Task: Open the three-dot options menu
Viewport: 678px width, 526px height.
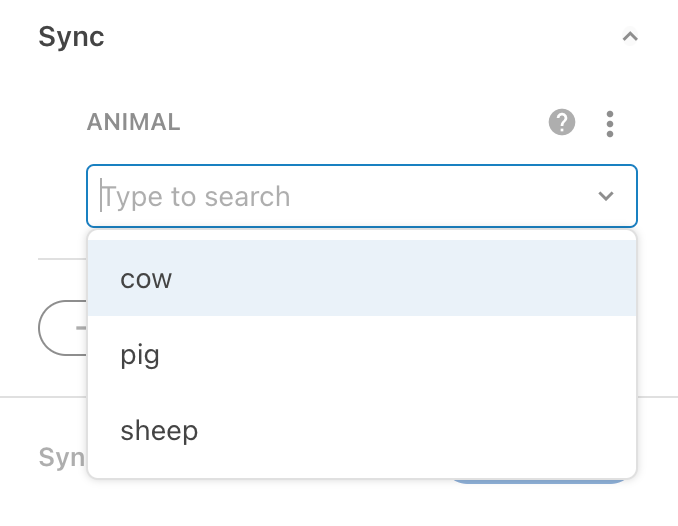Action: click(x=610, y=123)
